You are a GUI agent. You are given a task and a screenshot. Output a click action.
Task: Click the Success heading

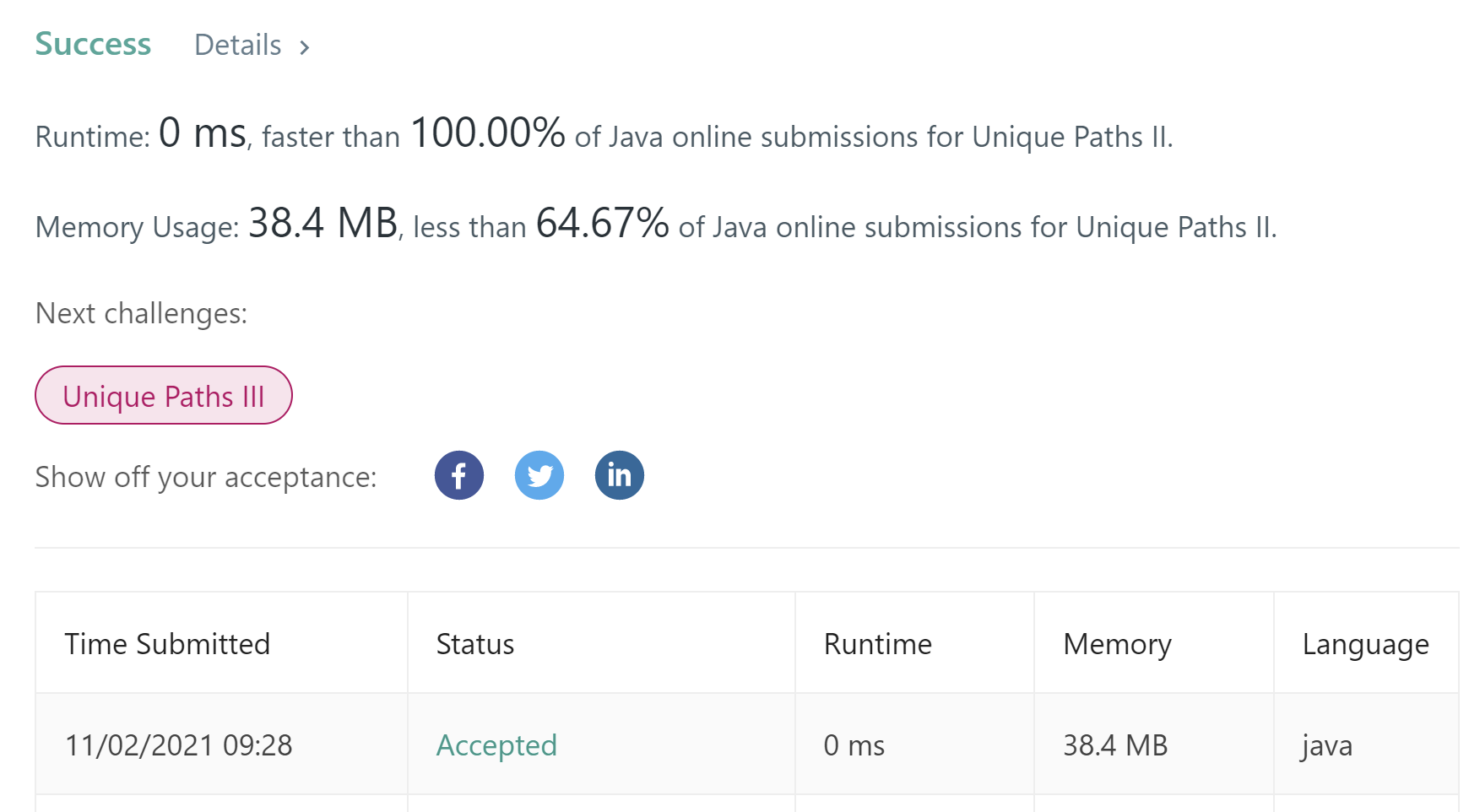[x=93, y=44]
